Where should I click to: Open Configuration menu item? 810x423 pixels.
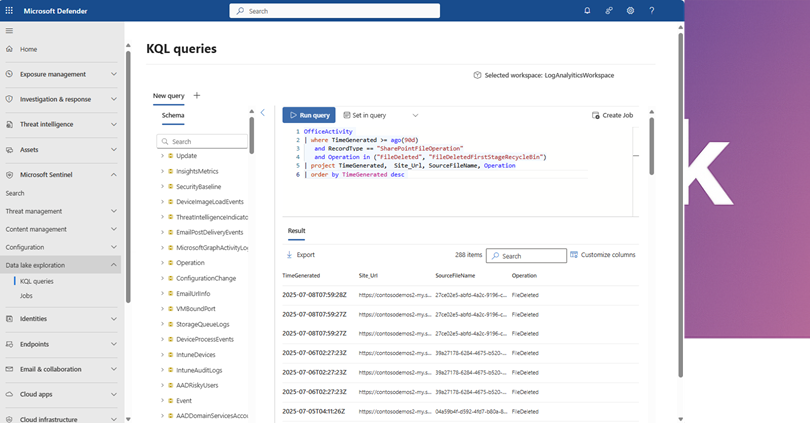click(x=61, y=247)
